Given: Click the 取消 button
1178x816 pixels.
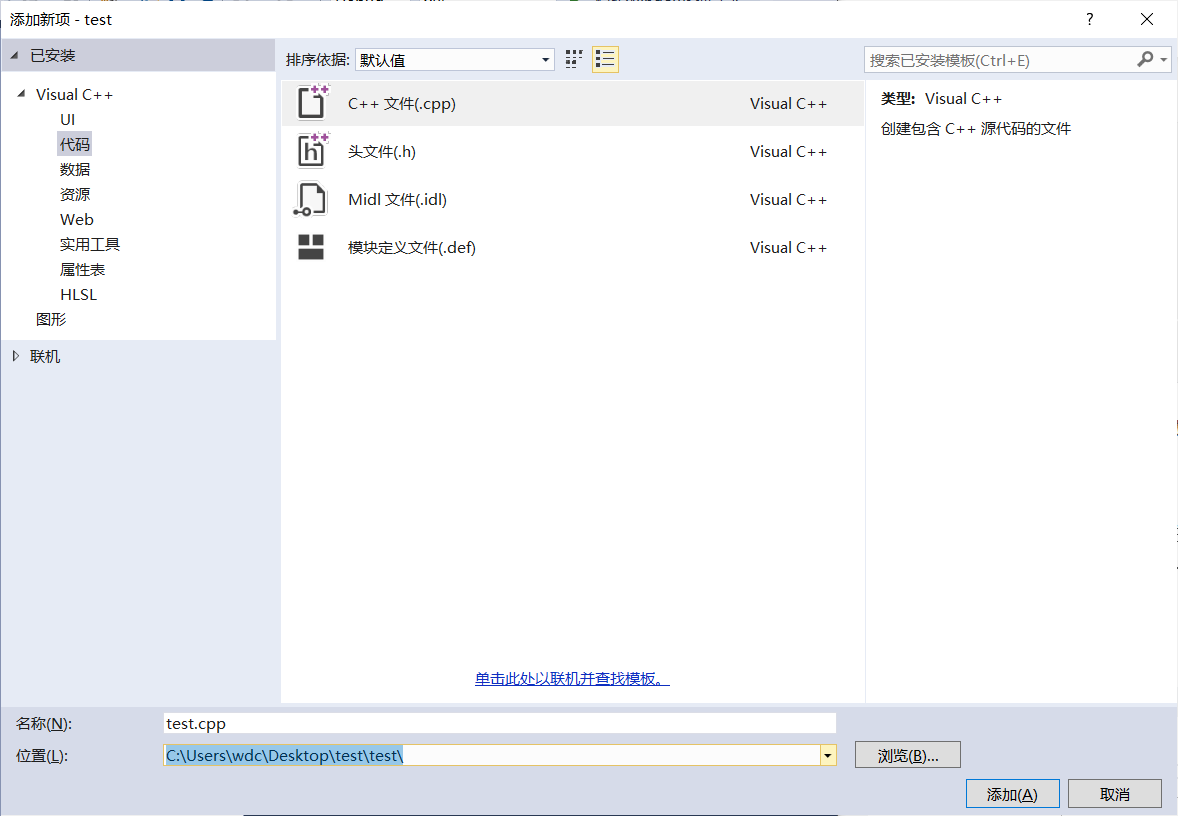Looking at the screenshot, I should [1114, 794].
